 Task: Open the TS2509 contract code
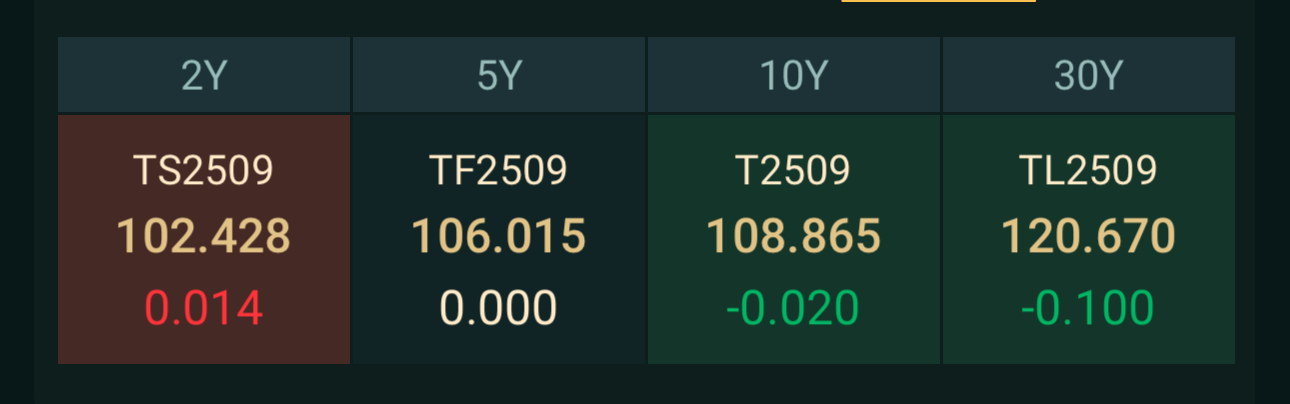204,171
